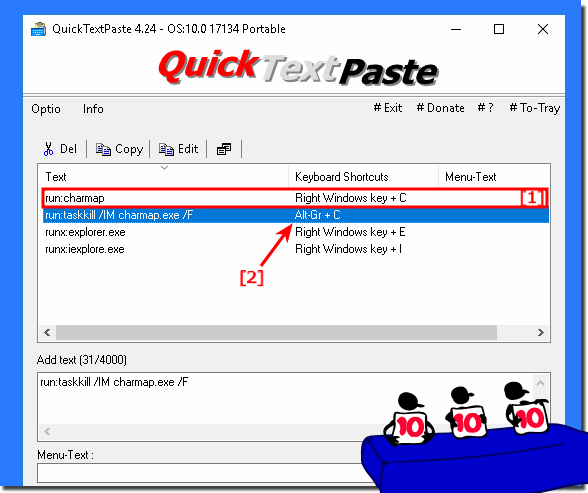Image resolution: width=588 pixels, height=493 pixels.
Task: Open the # ? help menu item
Action: click(485, 108)
